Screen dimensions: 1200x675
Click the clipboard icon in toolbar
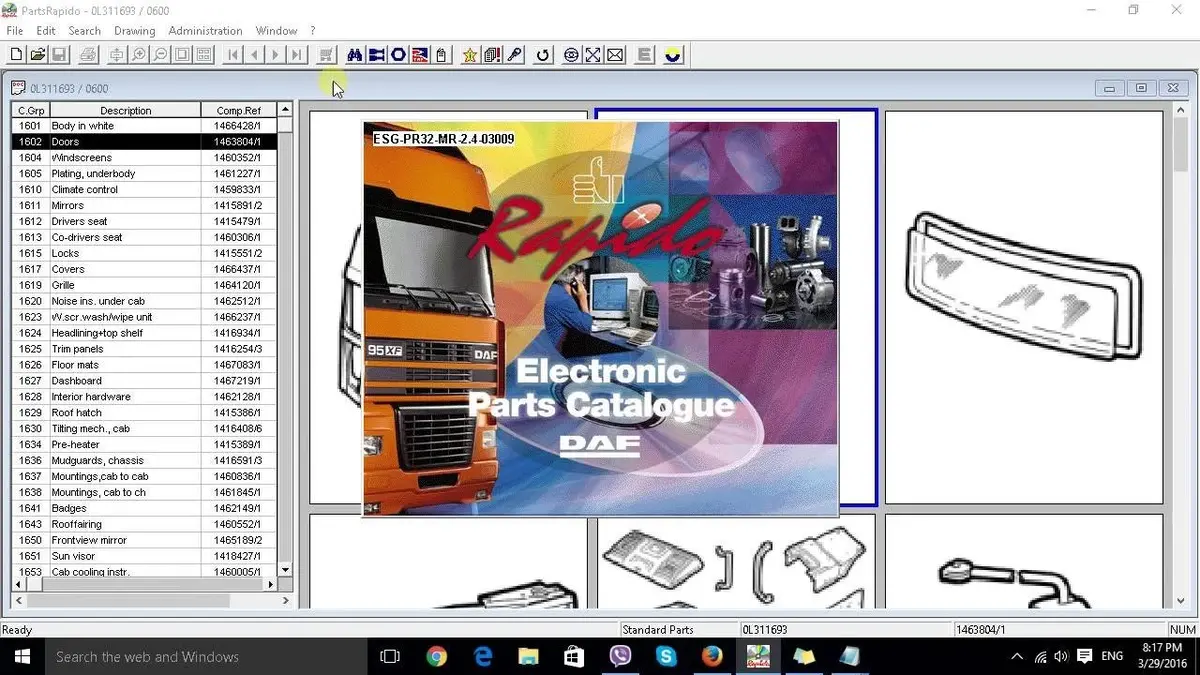441,55
